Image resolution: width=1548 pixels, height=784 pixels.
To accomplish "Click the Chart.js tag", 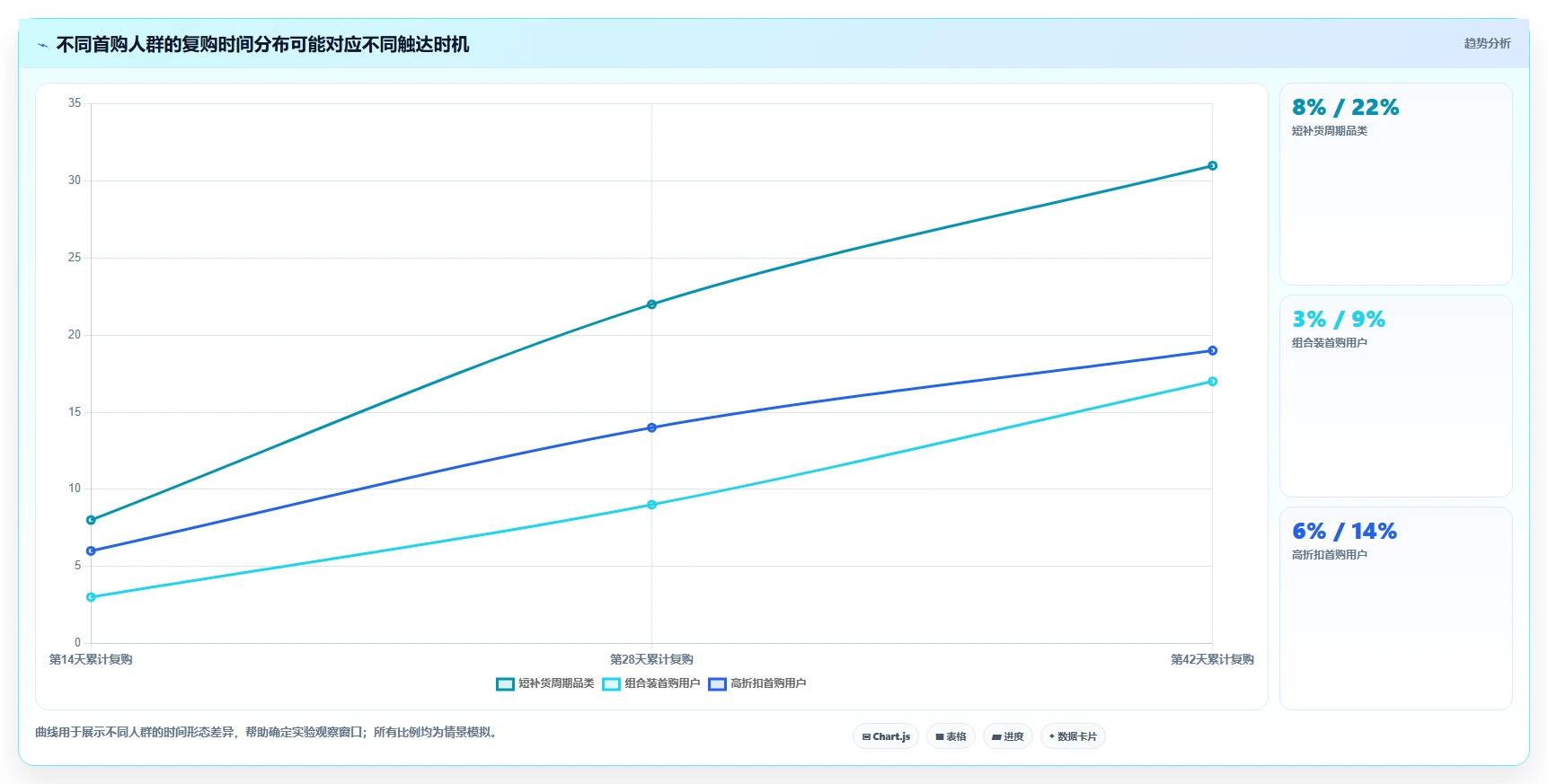I will click(886, 736).
